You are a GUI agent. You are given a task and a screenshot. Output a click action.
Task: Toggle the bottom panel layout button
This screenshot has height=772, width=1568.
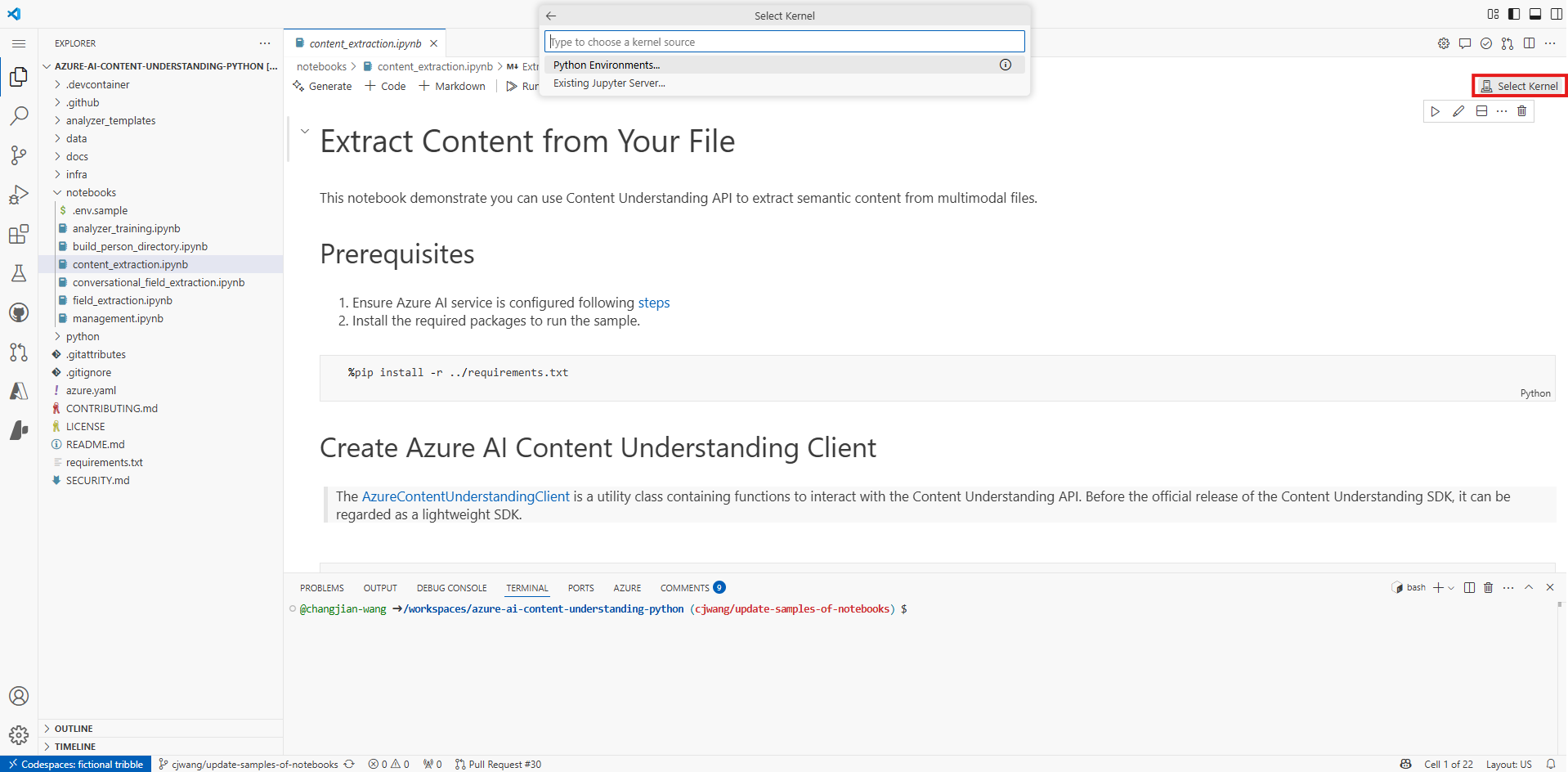point(1535,14)
